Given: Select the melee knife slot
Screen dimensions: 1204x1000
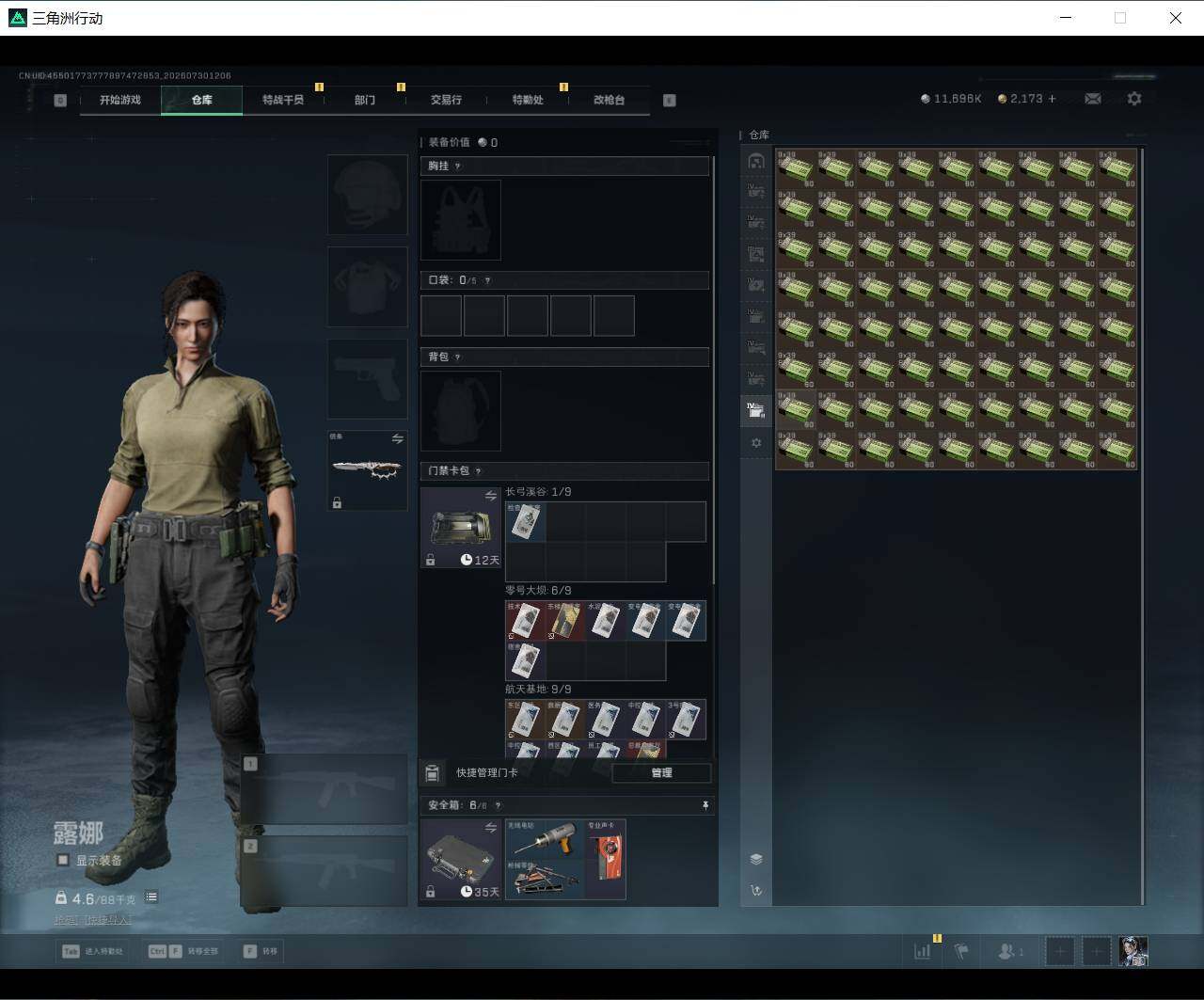Looking at the screenshot, I should click(367, 470).
